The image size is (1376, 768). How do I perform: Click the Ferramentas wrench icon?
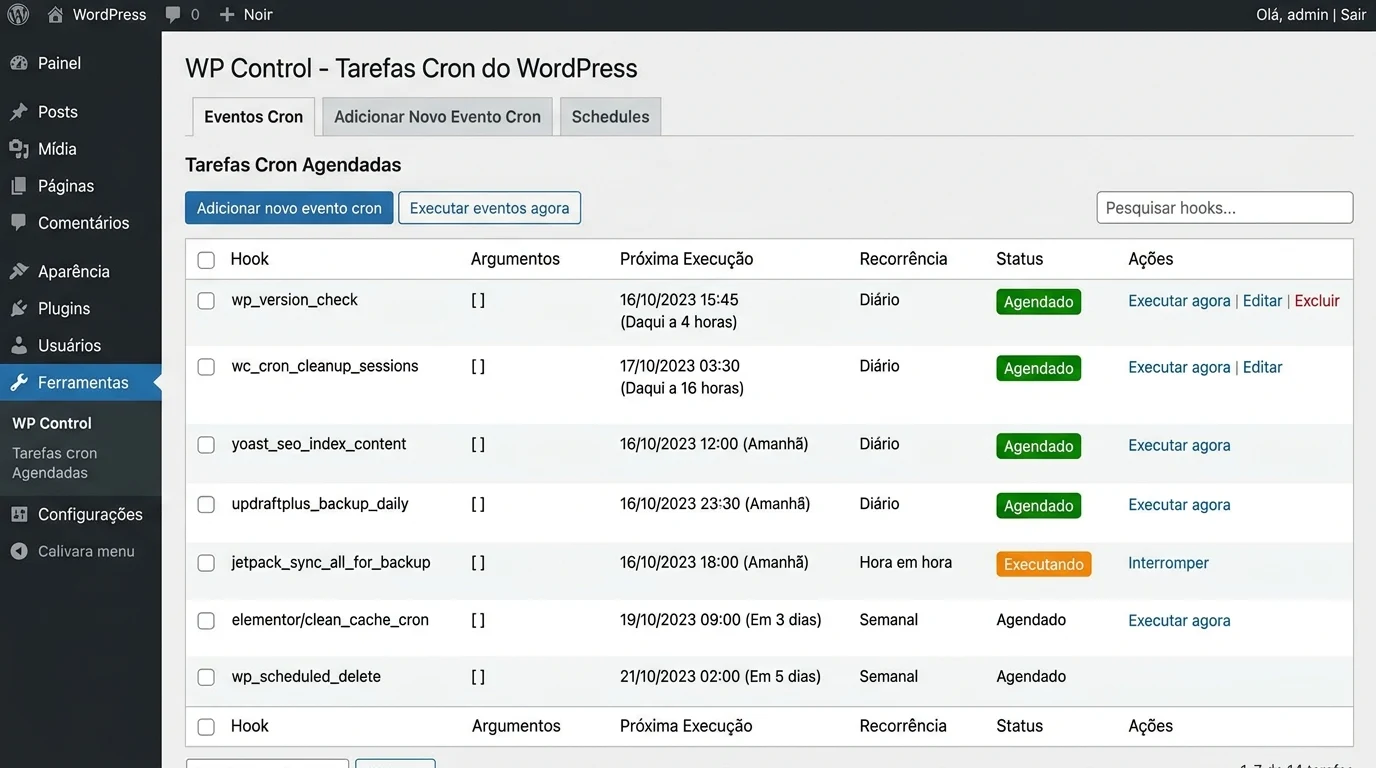pos(19,383)
